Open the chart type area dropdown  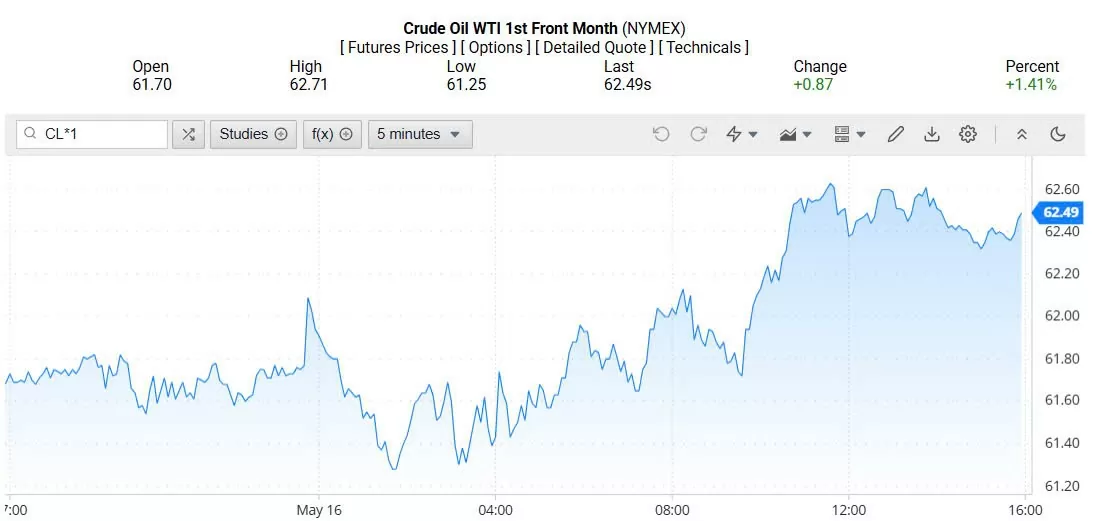tap(795, 134)
